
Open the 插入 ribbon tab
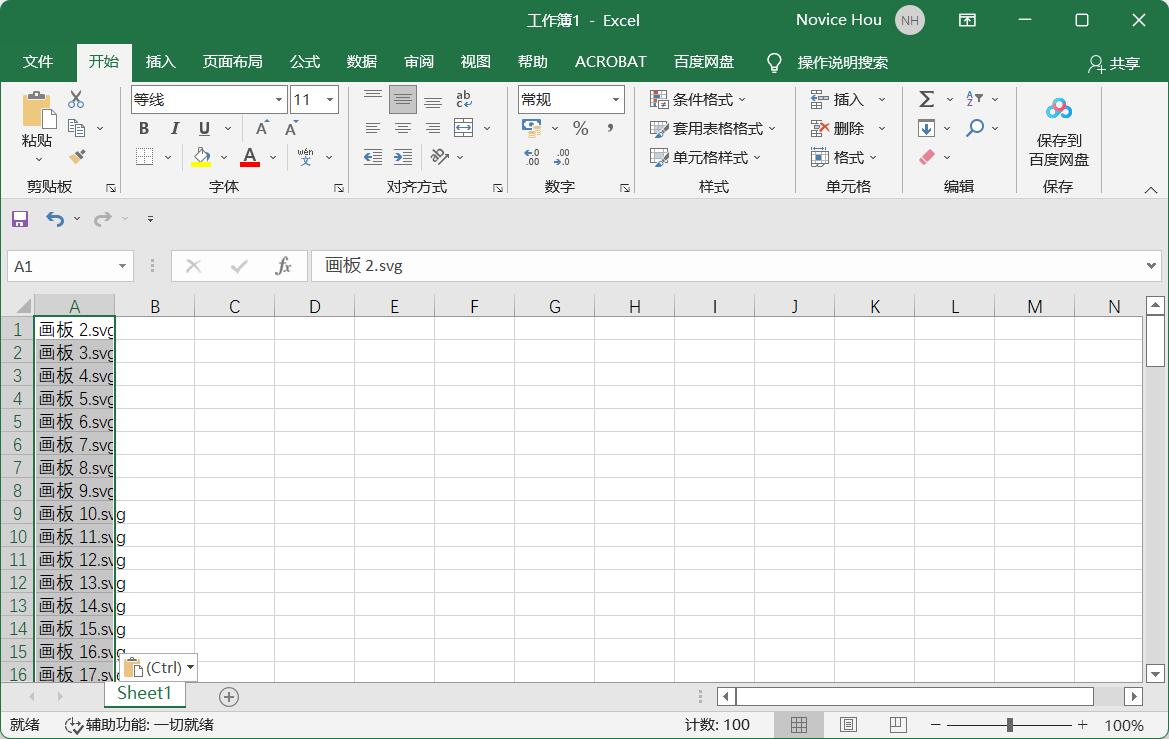pos(160,62)
